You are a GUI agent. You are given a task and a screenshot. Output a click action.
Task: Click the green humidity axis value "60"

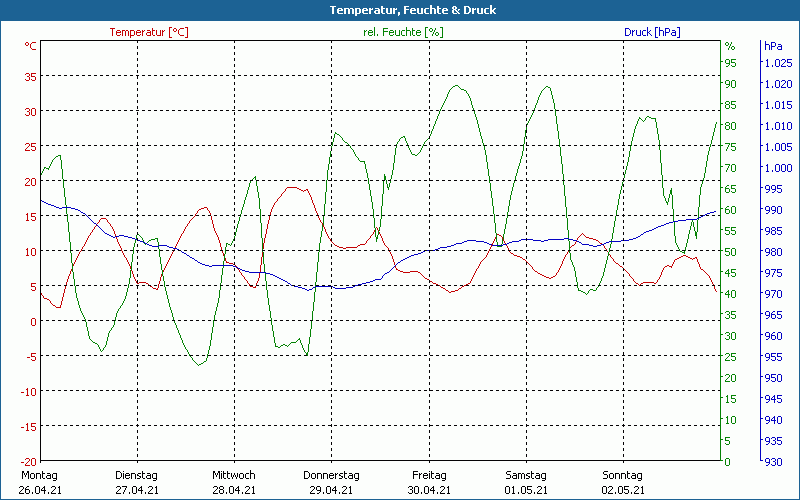point(731,210)
